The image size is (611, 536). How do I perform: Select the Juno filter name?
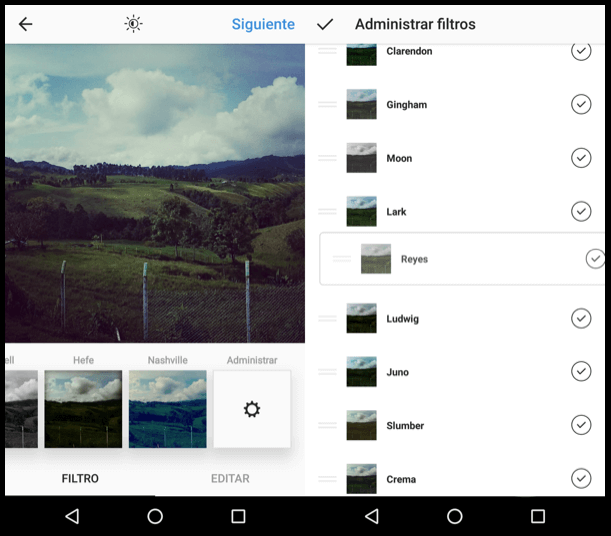click(x=397, y=372)
